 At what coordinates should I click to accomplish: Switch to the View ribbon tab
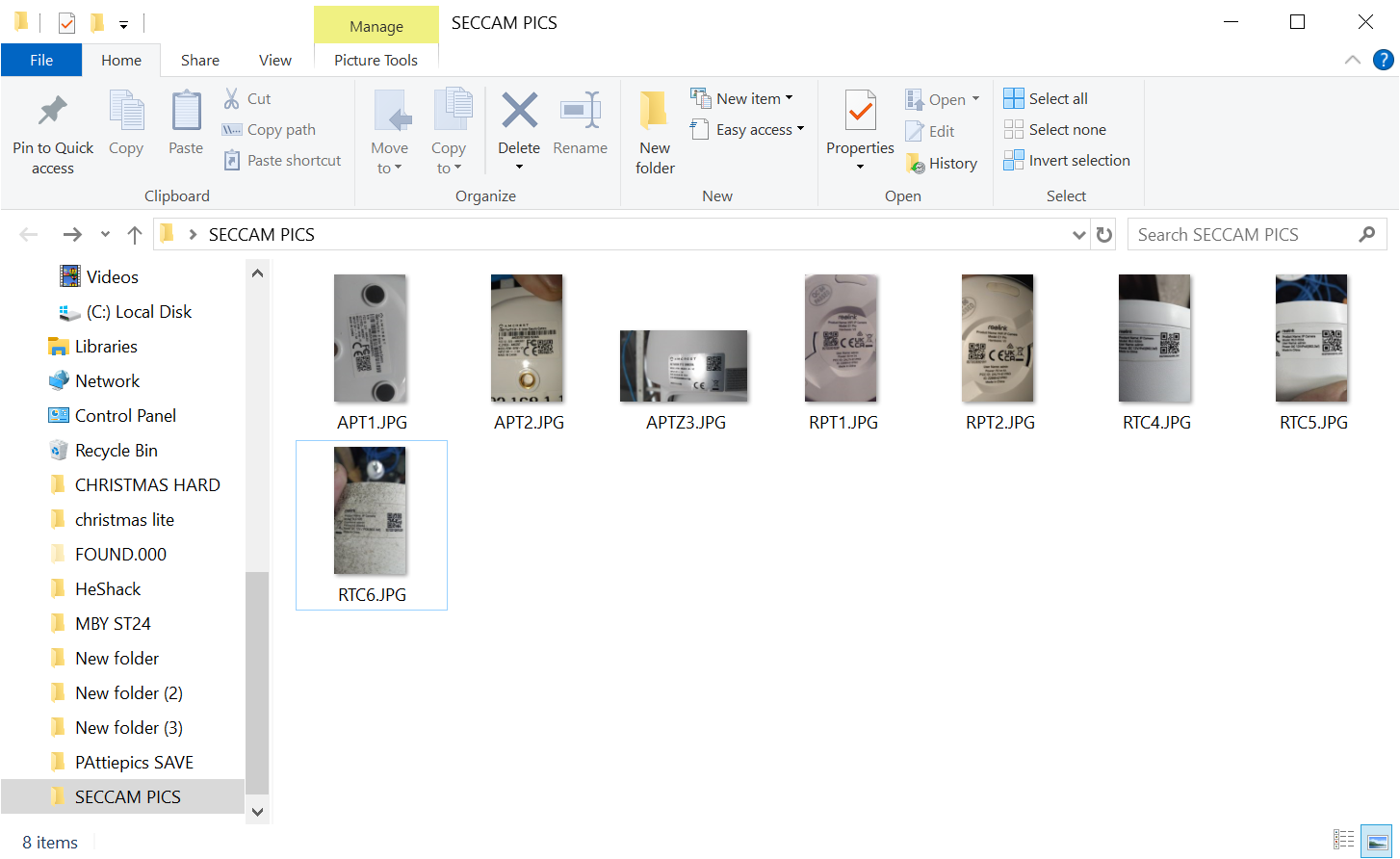[x=275, y=60]
